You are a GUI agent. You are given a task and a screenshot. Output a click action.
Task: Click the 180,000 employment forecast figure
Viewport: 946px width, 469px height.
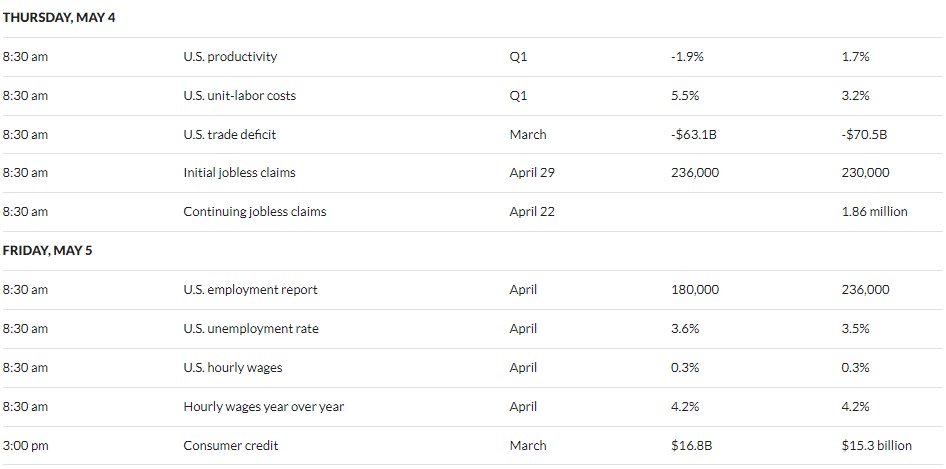coord(695,290)
